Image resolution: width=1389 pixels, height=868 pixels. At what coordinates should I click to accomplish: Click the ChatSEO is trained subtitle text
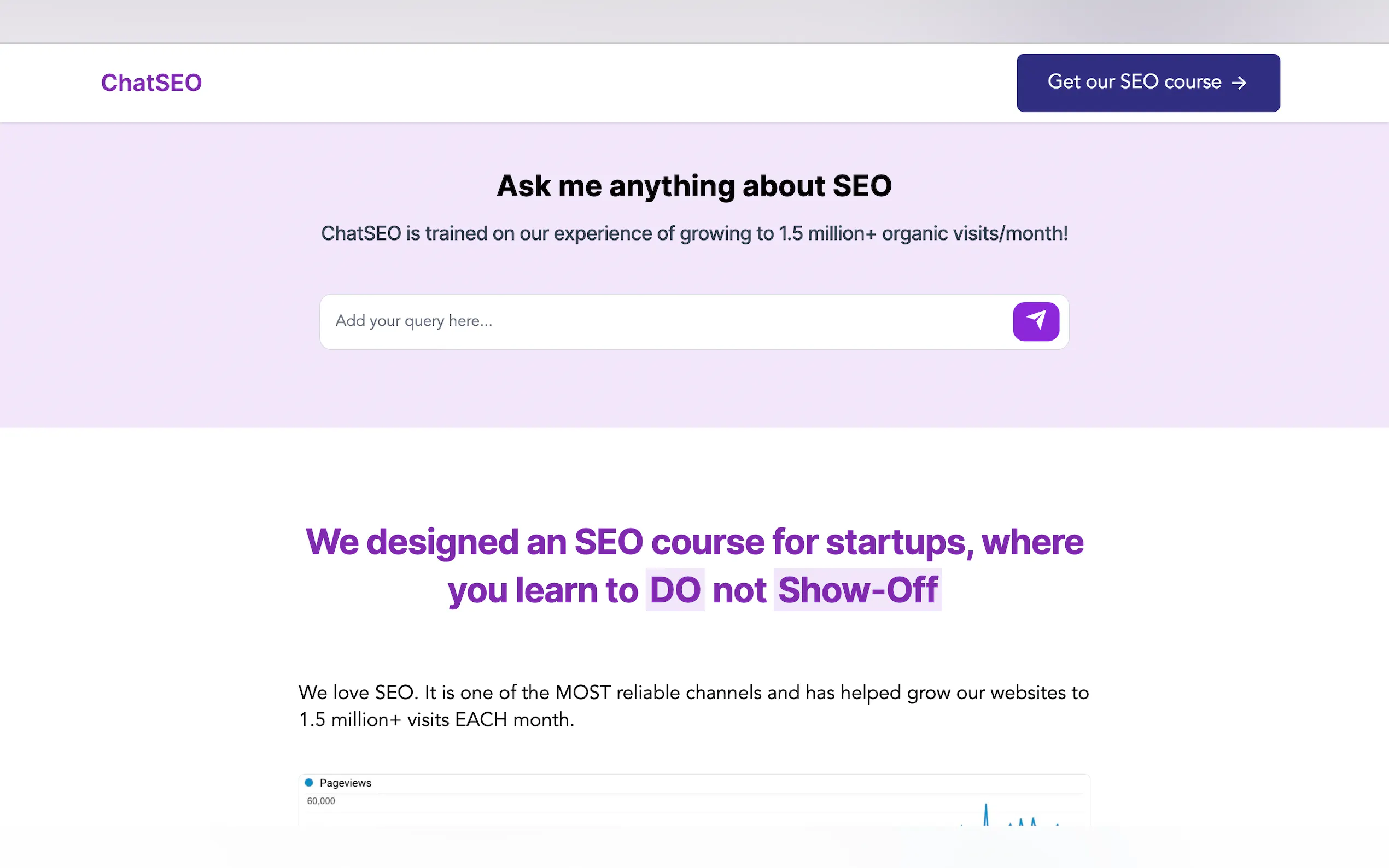(x=693, y=233)
